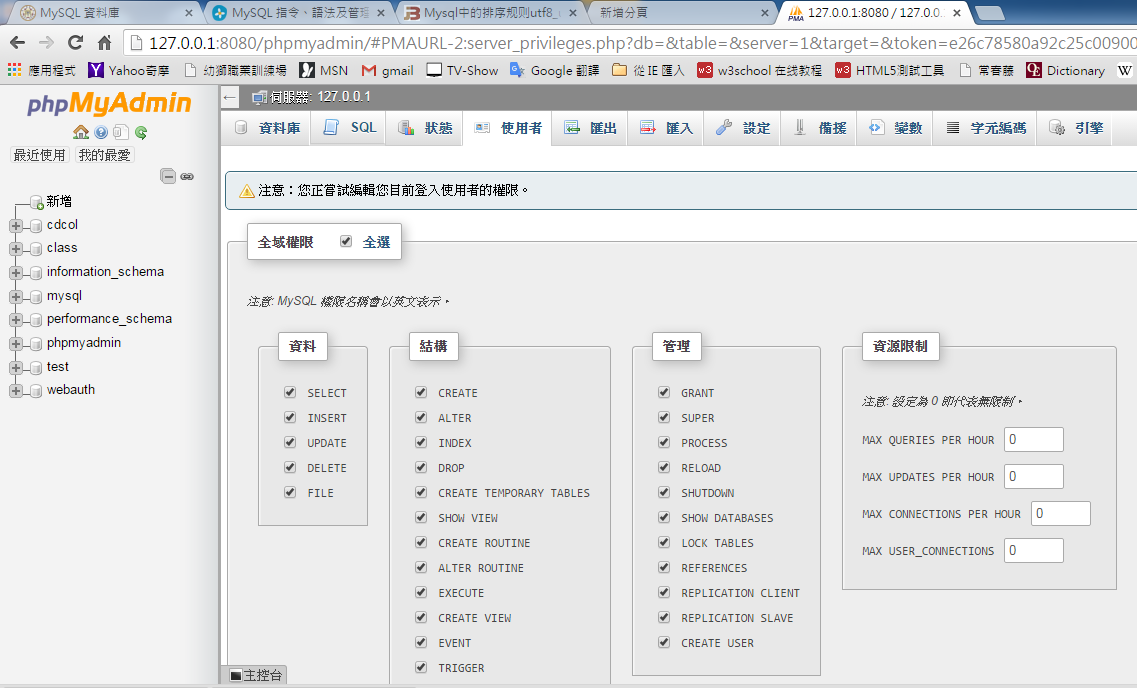Open the HTML5測試工具 bookmark
1137x688 pixels.
tap(890, 70)
